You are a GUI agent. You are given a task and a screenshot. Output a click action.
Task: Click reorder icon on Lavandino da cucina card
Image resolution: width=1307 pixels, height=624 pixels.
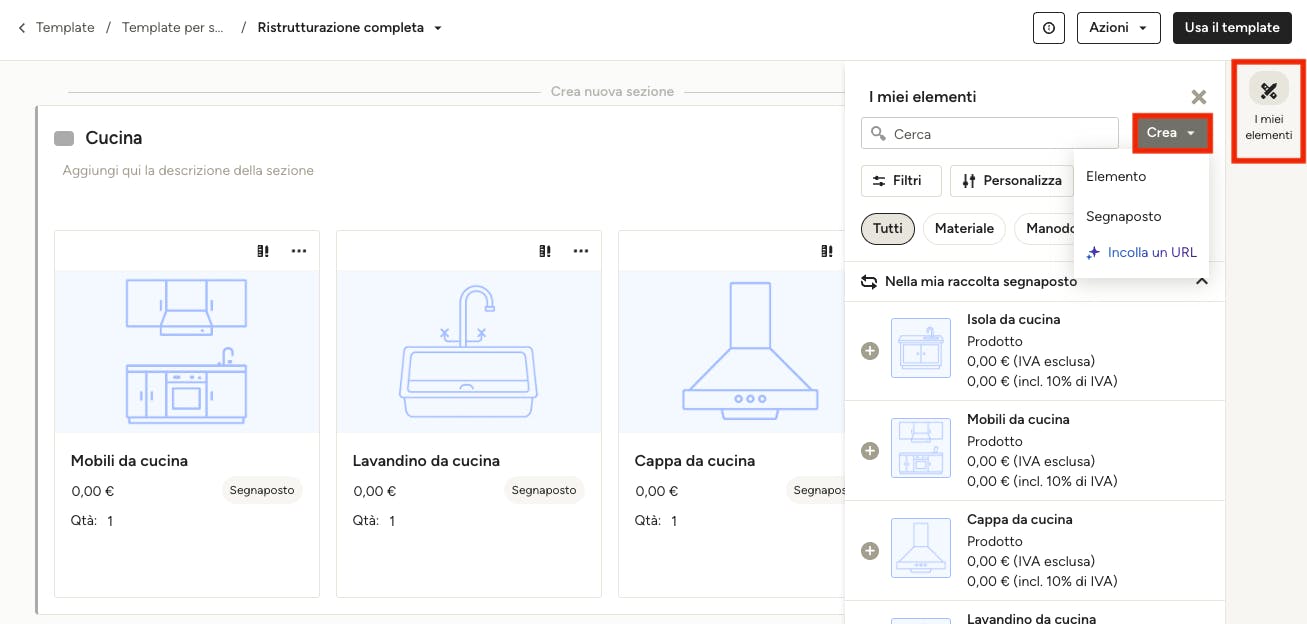coord(545,251)
